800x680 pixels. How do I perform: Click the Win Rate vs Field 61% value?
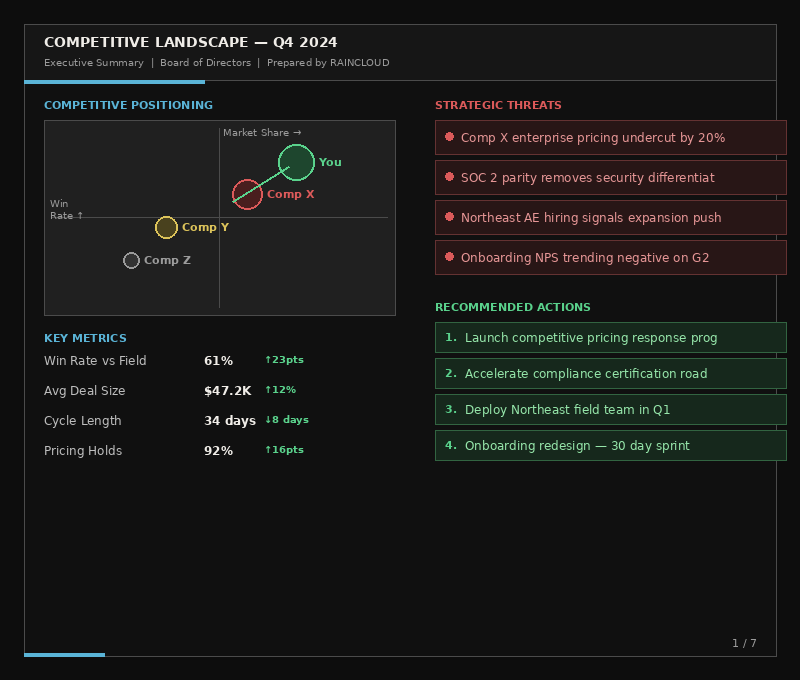pos(218,361)
